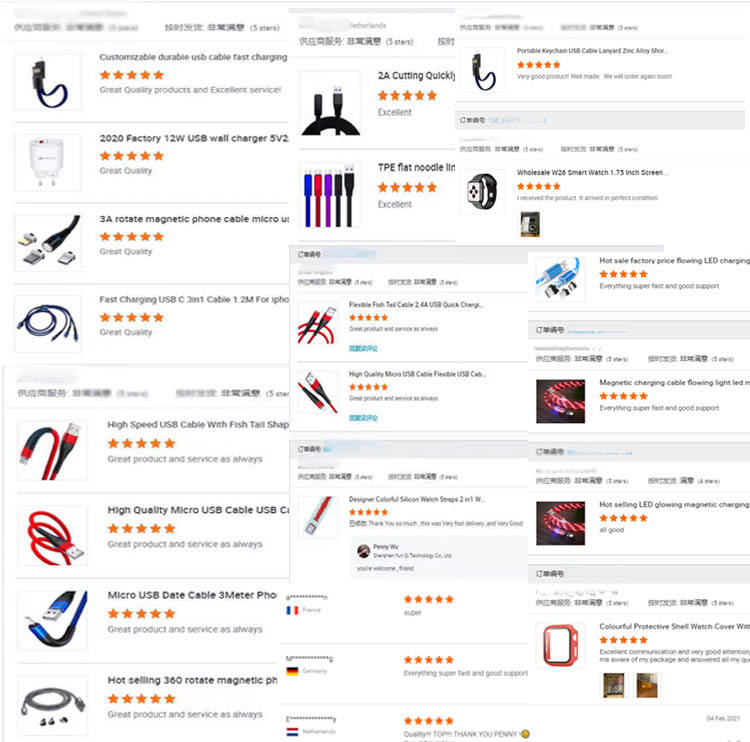Open the 2A Cutting Quickly cable thumbnail

click(x=330, y=104)
